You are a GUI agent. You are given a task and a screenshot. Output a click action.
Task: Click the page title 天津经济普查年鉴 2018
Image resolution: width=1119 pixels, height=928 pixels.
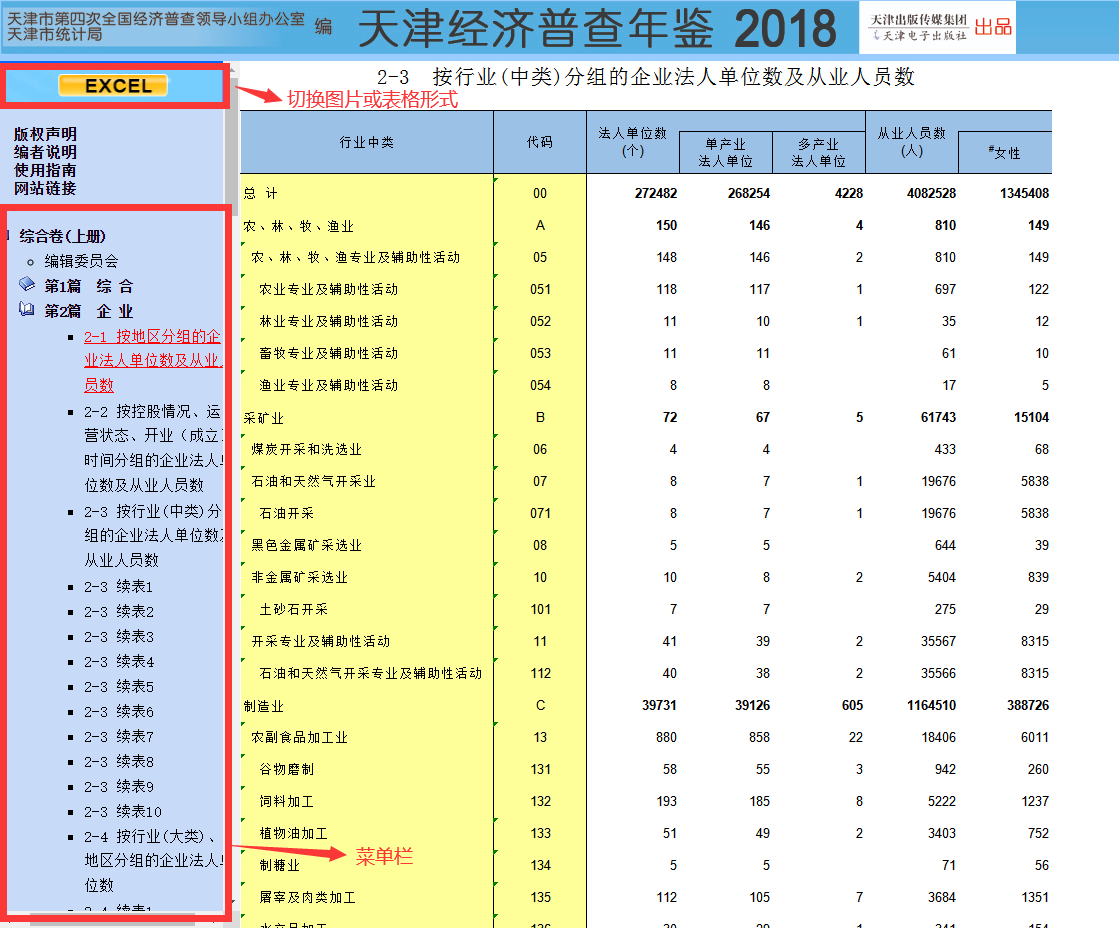pyautogui.click(x=597, y=29)
